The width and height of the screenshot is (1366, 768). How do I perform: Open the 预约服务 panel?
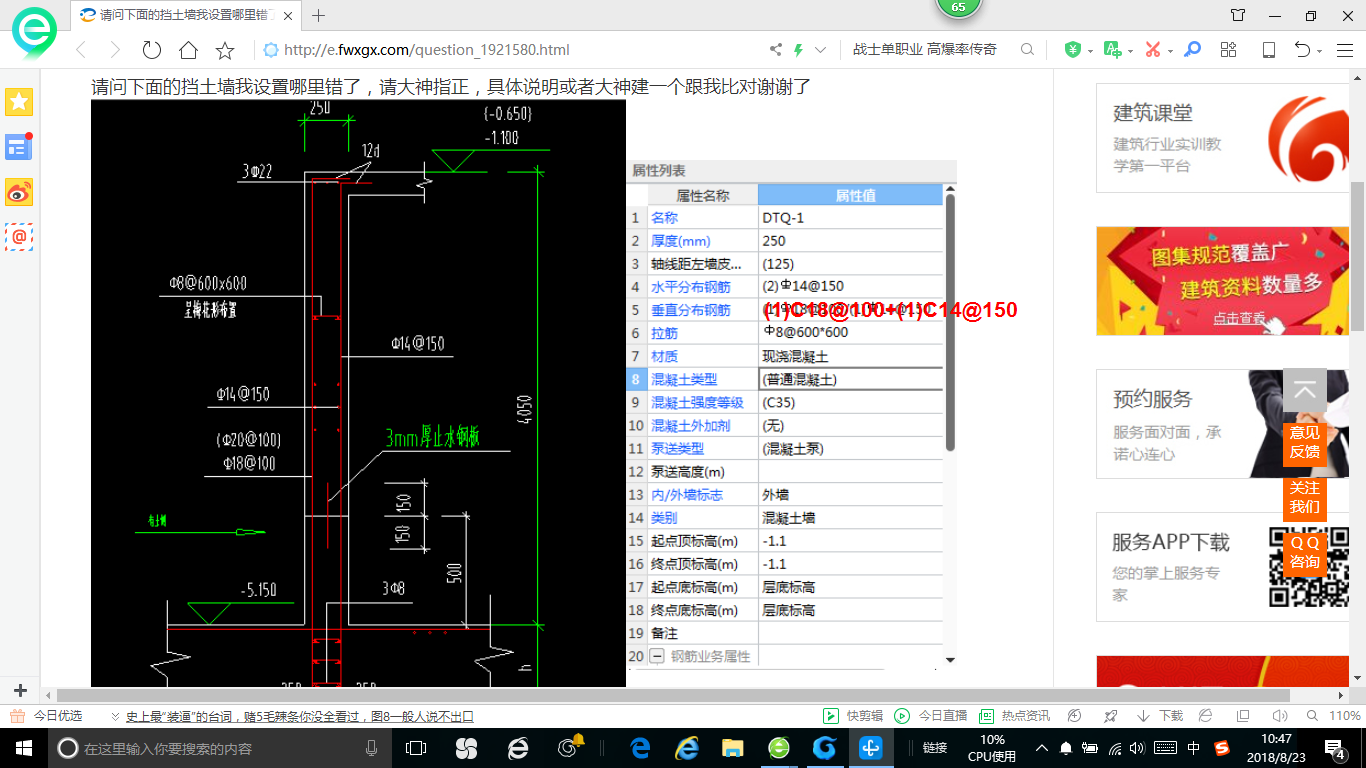click(1222, 424)
